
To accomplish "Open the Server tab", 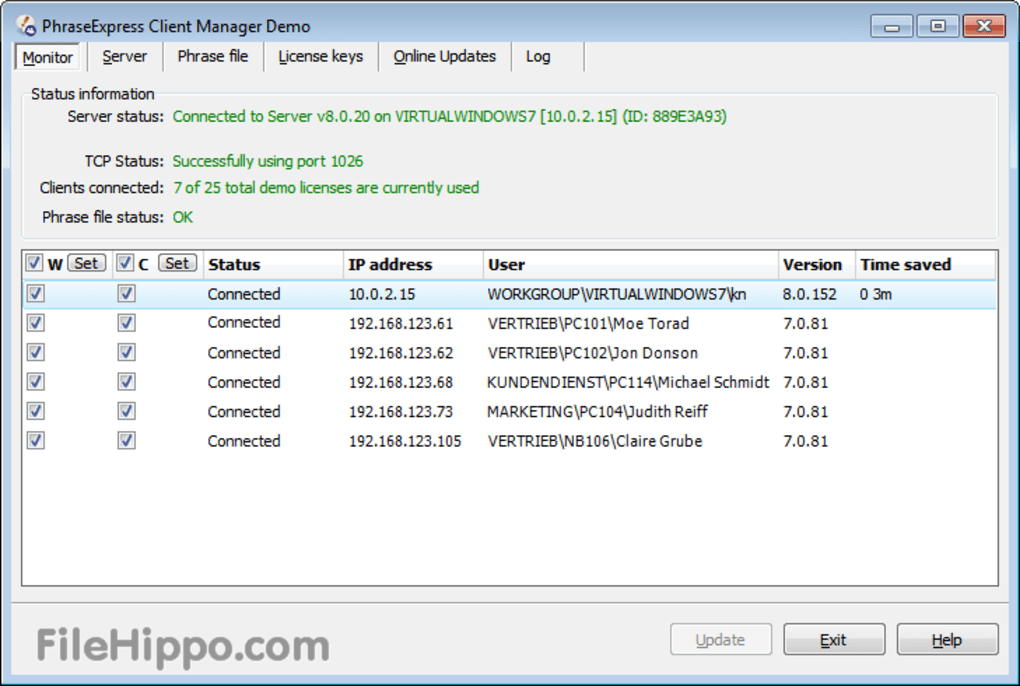I will pyautogui.click(x=124, y=57).
